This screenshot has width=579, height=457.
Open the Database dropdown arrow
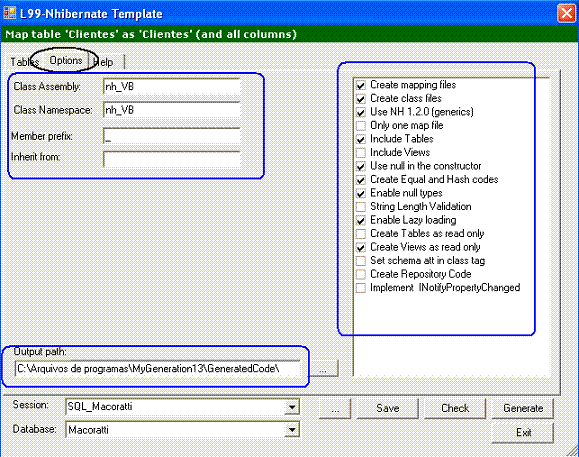292,430
